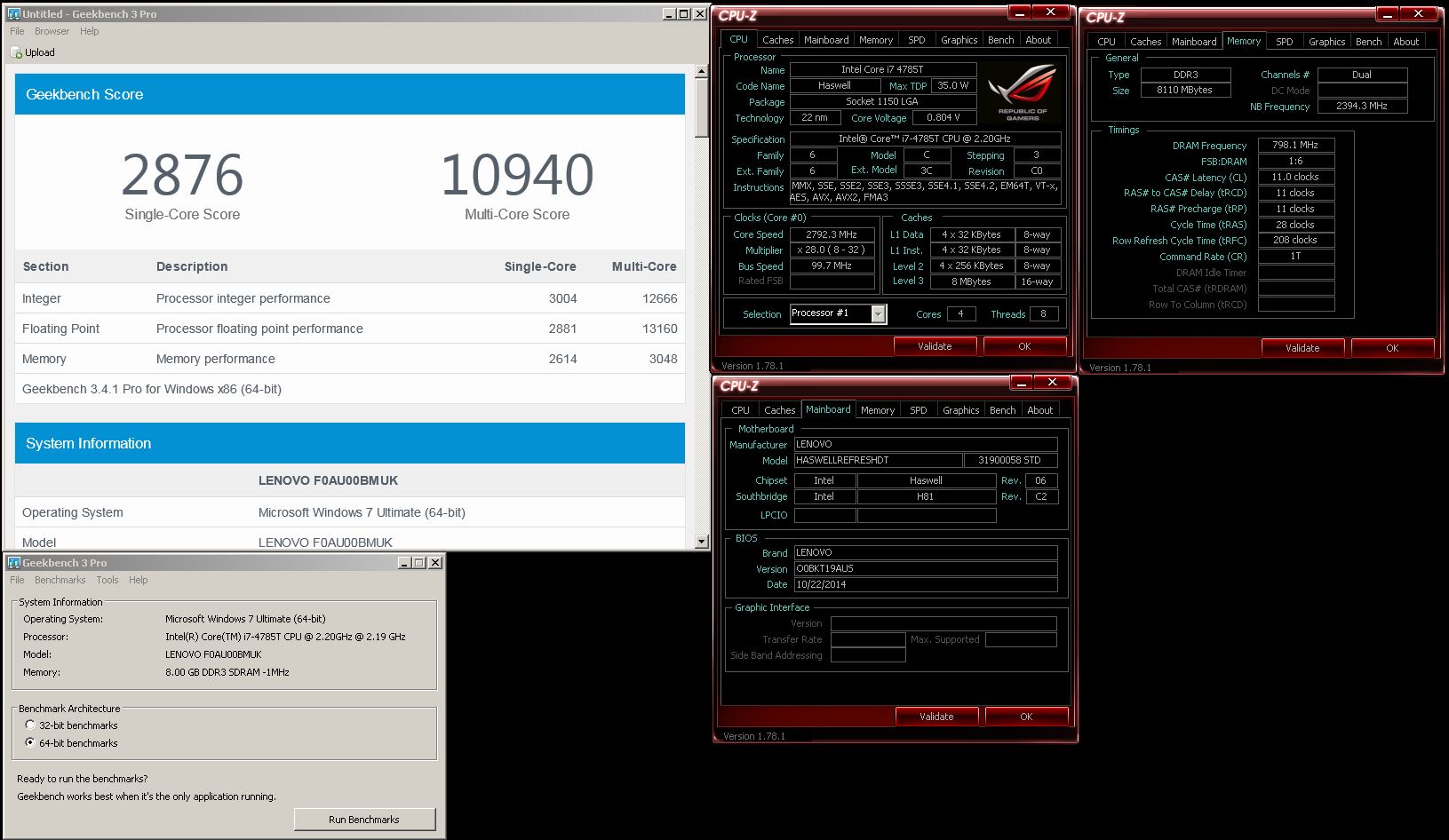This screenshot has height=840, width=1449.
Task: Open Help menu in small Geekbench 3 Pro window
Action: point(138,580)
